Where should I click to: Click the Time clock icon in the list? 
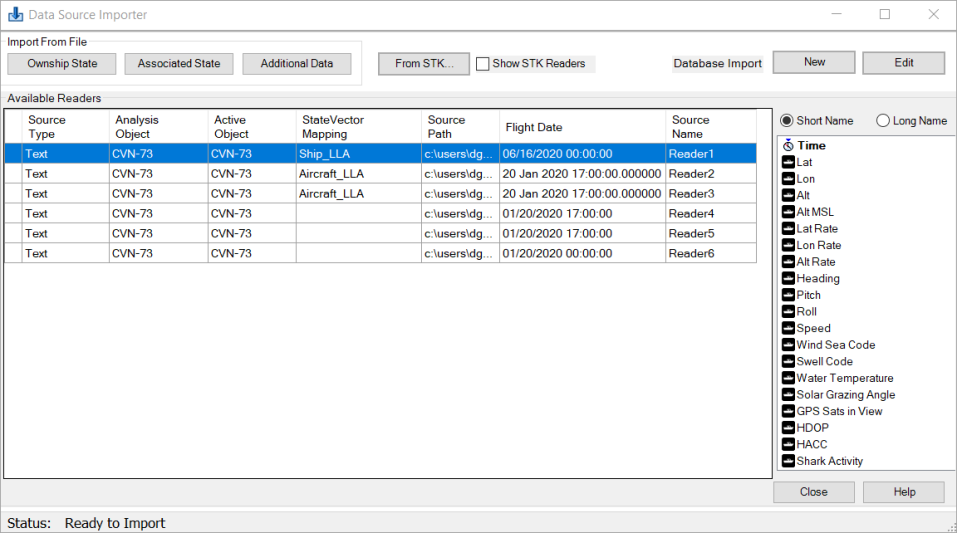(x=788, y=146)
